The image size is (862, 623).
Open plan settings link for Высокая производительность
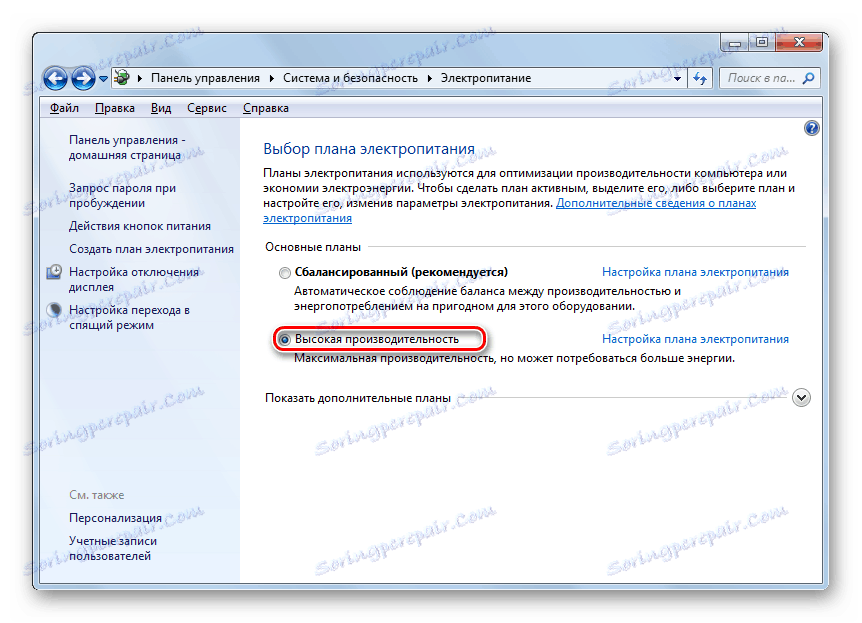coord(695,339)
